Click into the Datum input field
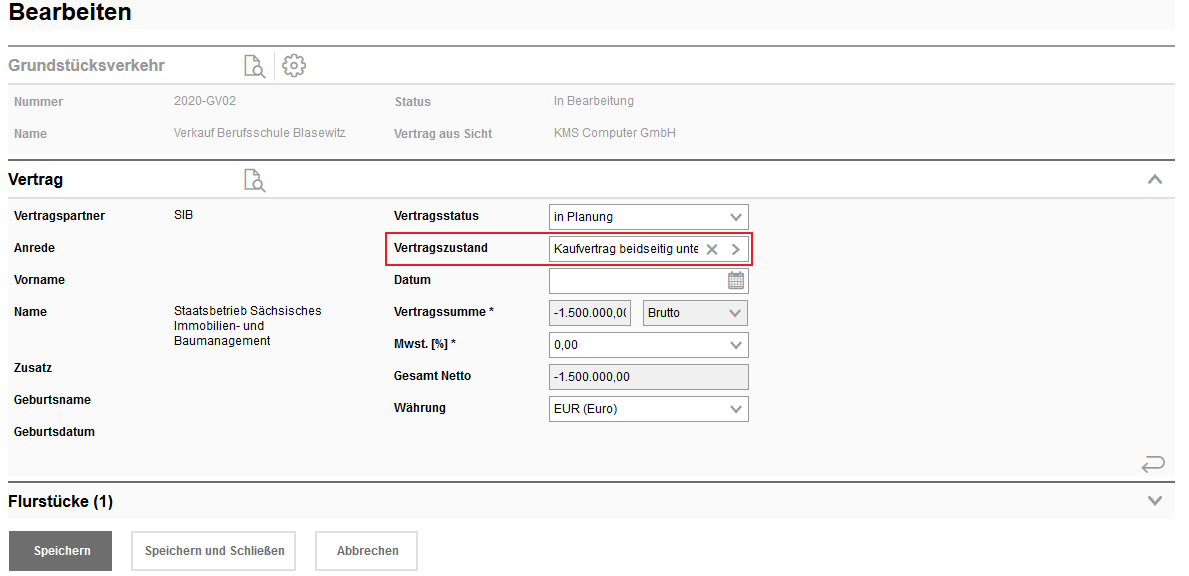Viewport: 1189px width, 576px height. pos(636,281)
